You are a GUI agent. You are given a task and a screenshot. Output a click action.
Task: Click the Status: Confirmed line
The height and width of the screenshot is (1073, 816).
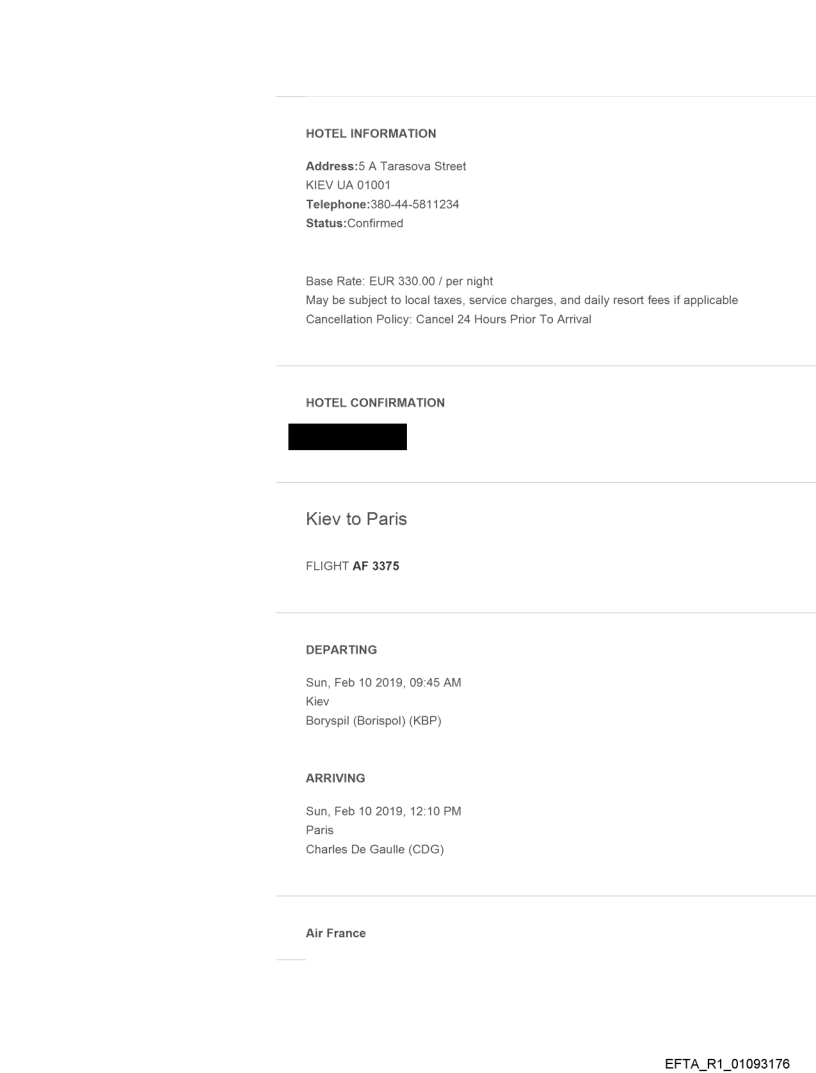point(354,223)
